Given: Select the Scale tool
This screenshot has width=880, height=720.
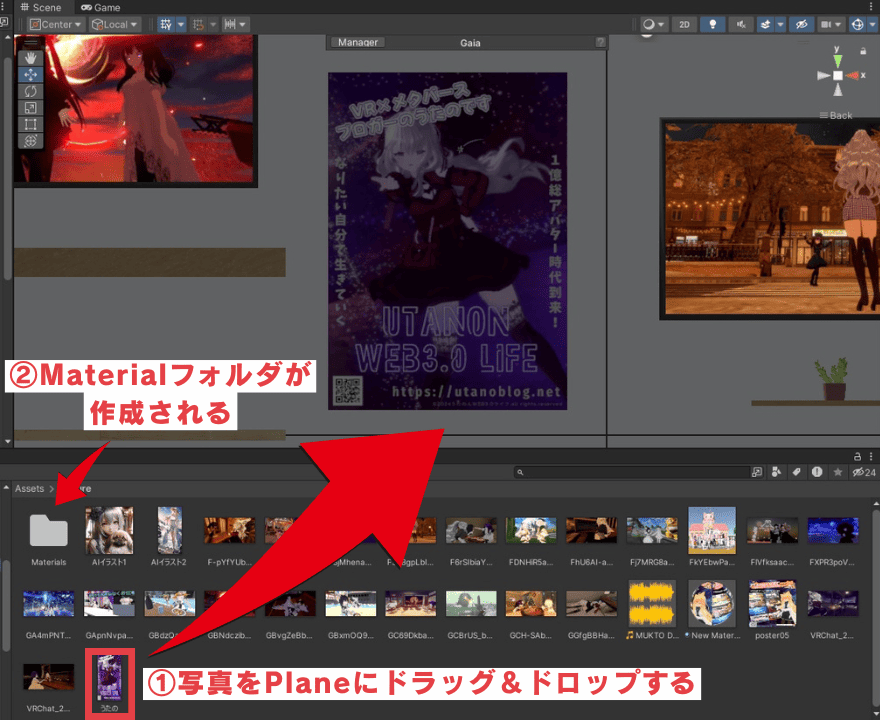Looking at the screenshot, I should 30,108.
